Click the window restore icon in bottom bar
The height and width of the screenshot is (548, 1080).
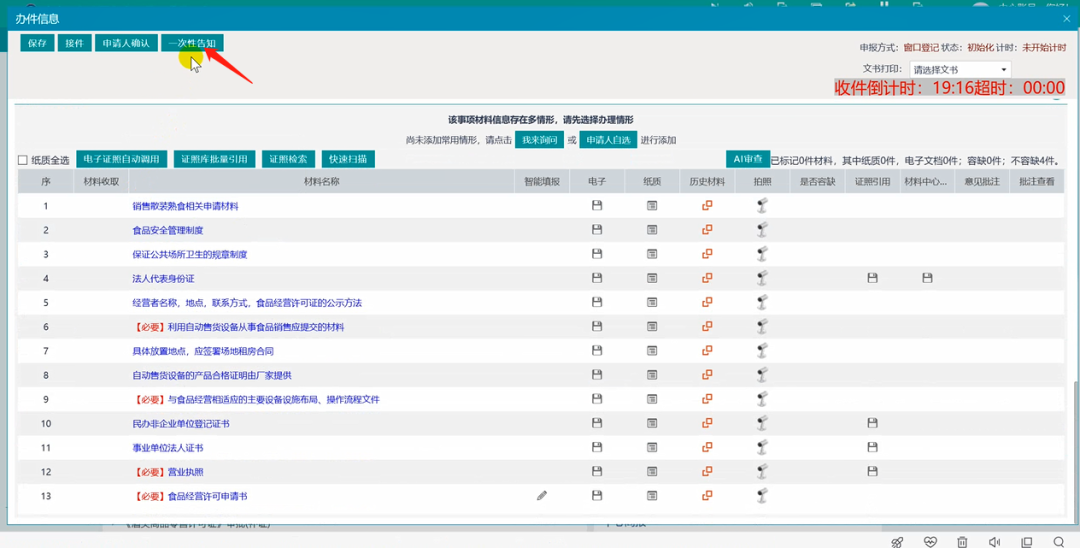(x=1026, y=542)
